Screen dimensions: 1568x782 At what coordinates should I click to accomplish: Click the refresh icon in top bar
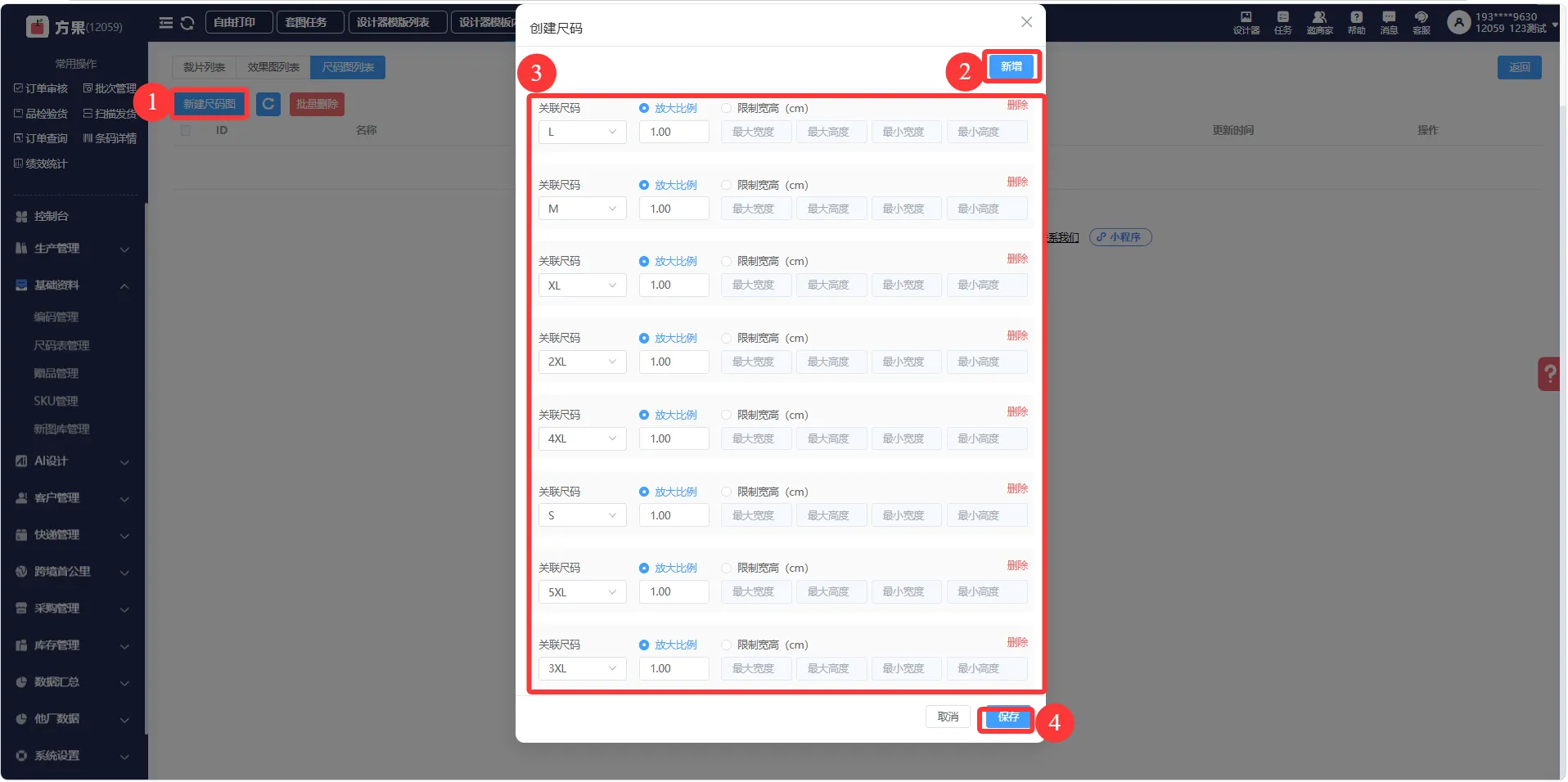pyautogui.click(x=187, y=23)
